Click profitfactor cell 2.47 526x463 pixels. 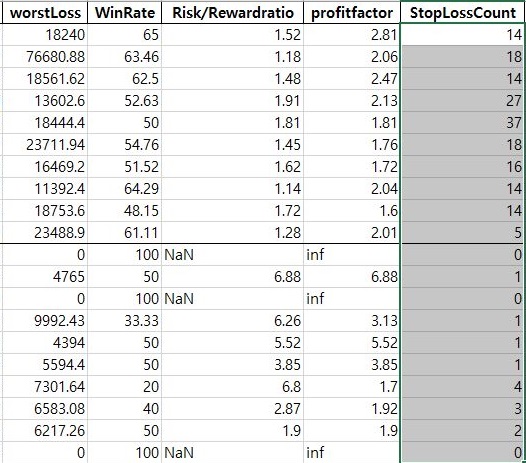pyautogui.click(x=352, y=79)
